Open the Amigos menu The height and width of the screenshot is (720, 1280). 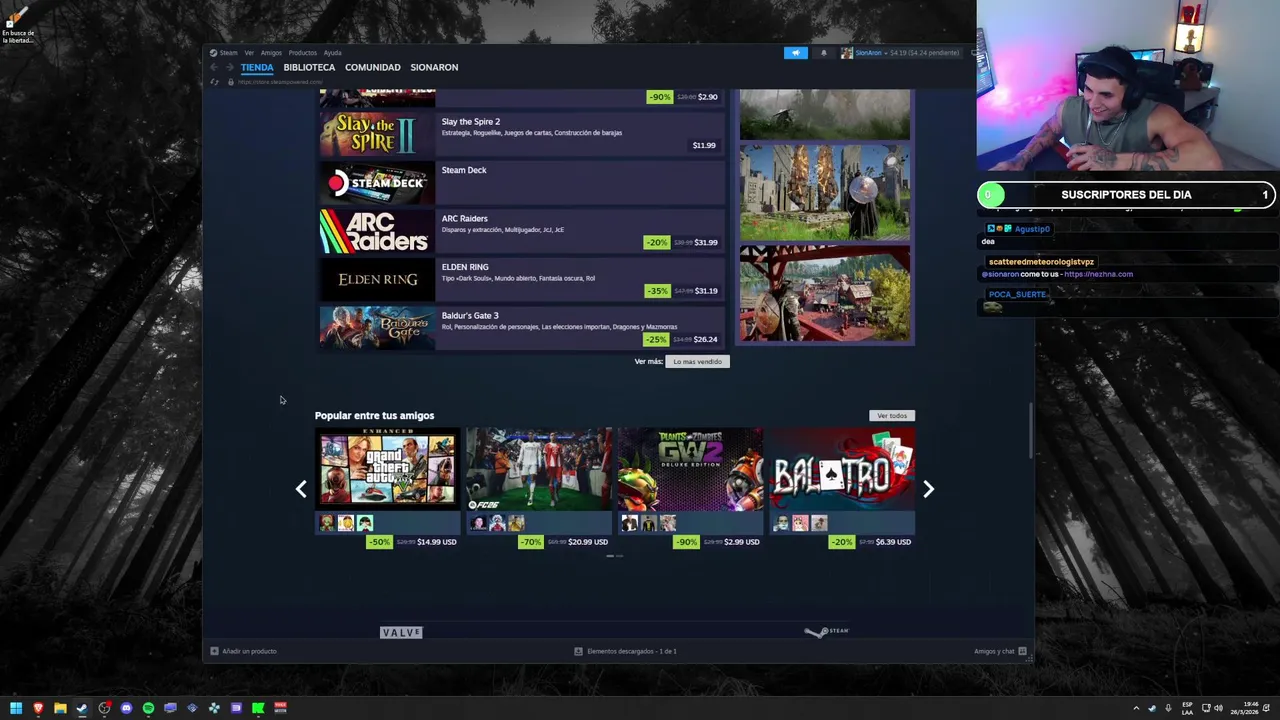[271, 53]
